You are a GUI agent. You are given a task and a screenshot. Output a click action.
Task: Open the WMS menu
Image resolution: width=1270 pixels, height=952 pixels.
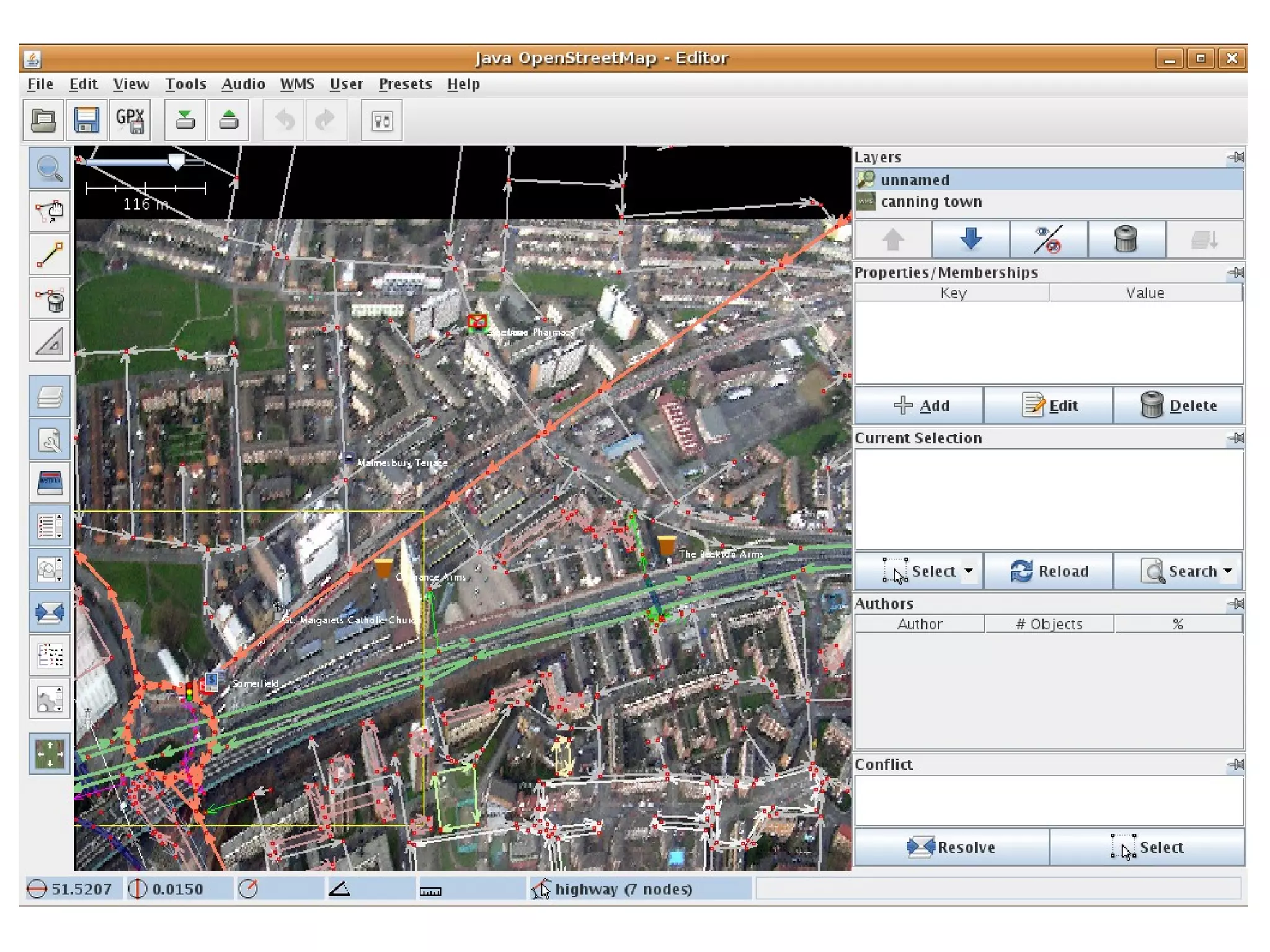click(x=296, y=84)
